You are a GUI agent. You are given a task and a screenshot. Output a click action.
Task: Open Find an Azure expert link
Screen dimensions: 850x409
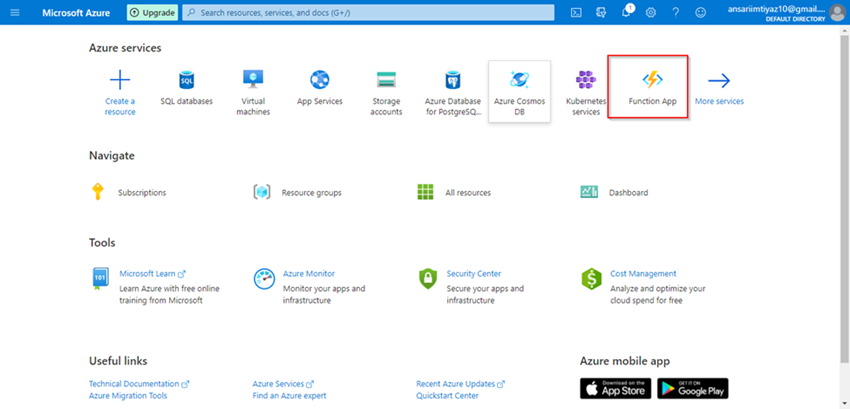click(x=289, y=395)
